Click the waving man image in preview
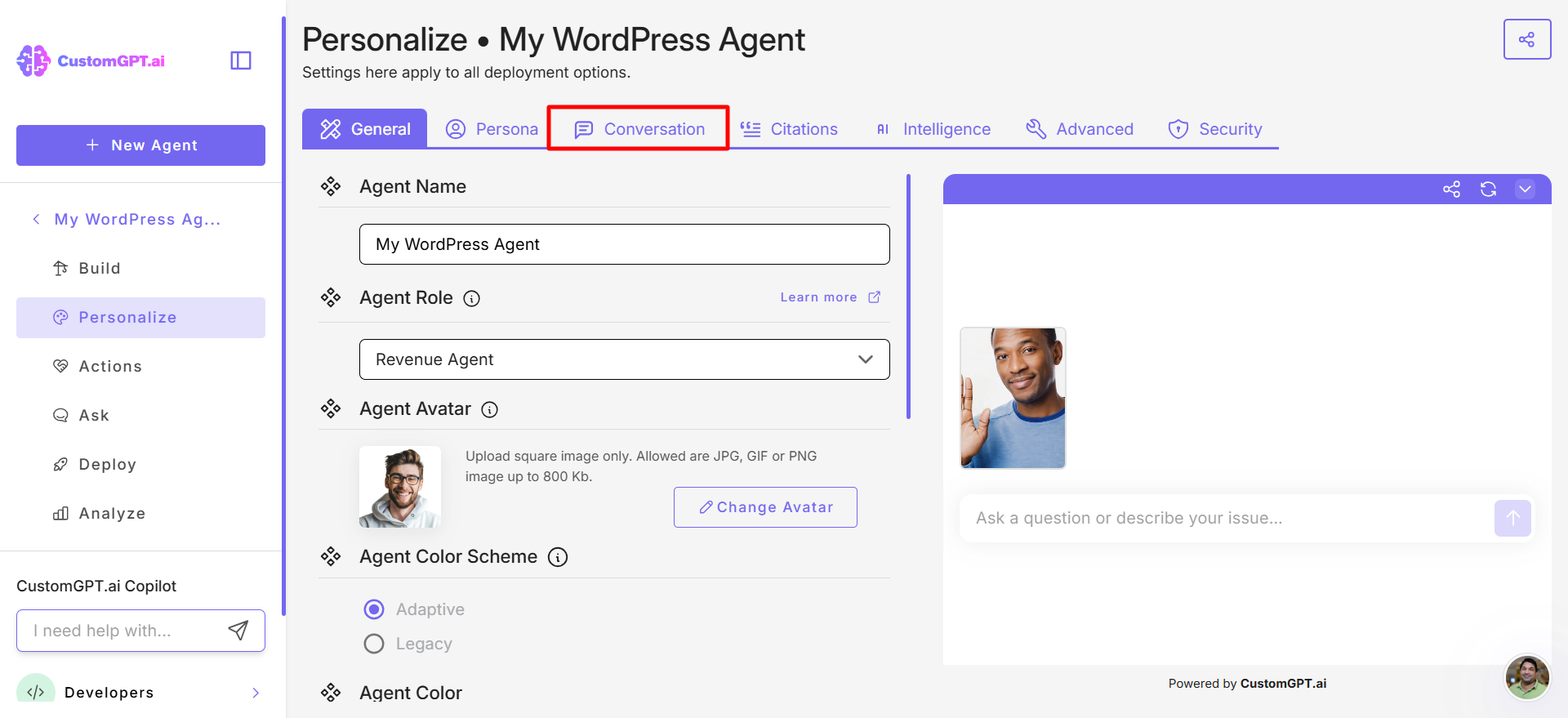The width and height of the screenshot is (1568, 718). point(1013,398)
